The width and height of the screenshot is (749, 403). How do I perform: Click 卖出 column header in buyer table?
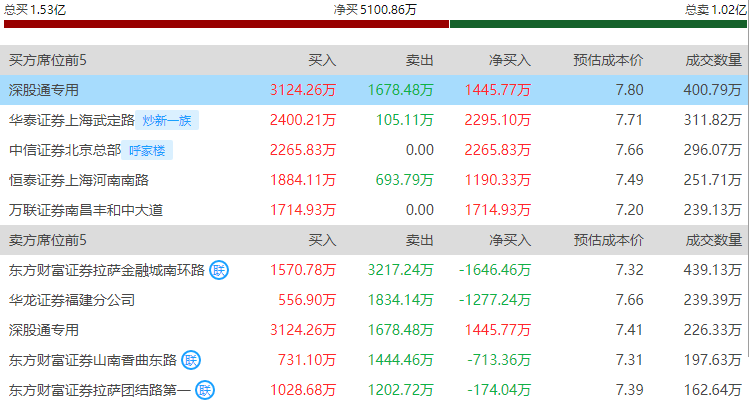(x=420, y=60)
